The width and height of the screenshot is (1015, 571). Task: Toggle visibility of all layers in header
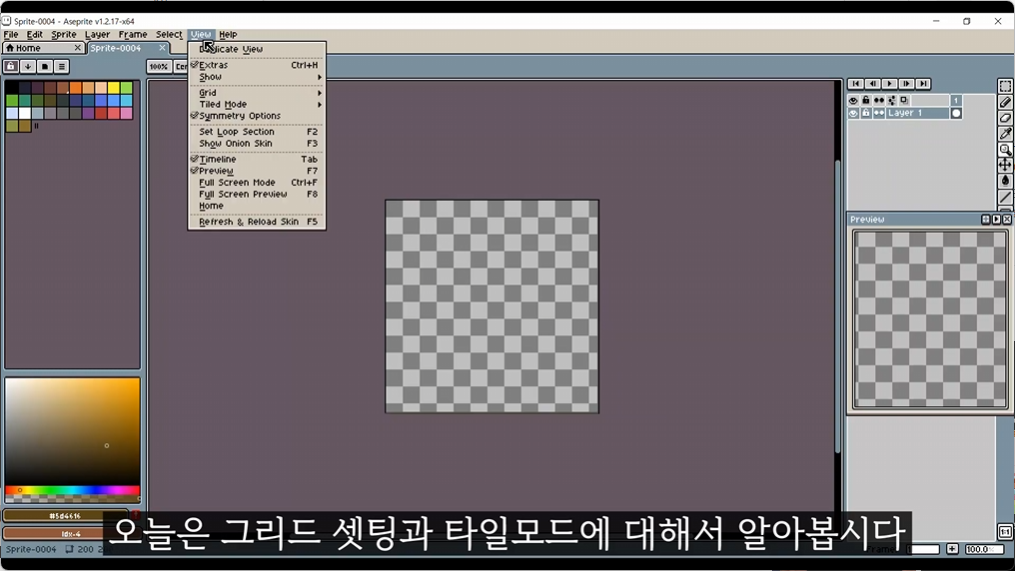tap(853, 100)
